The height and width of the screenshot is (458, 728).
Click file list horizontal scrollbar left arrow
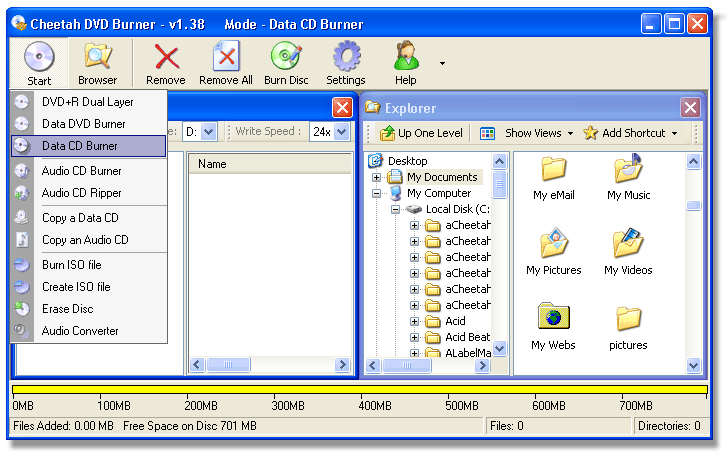pos(197,365)
